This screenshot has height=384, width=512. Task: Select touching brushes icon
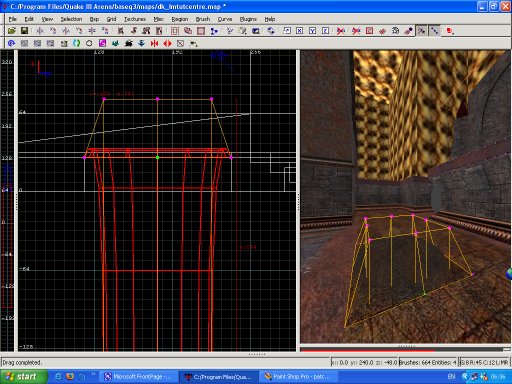coord(134,31)
